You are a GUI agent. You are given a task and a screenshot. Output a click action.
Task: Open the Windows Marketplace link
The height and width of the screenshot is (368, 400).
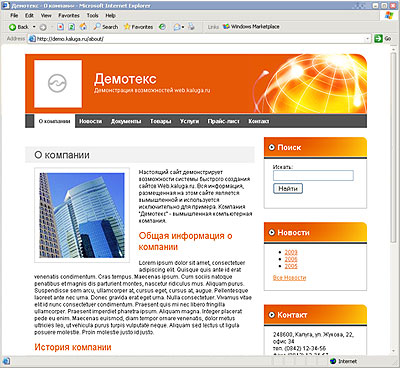tap(251, 27)
